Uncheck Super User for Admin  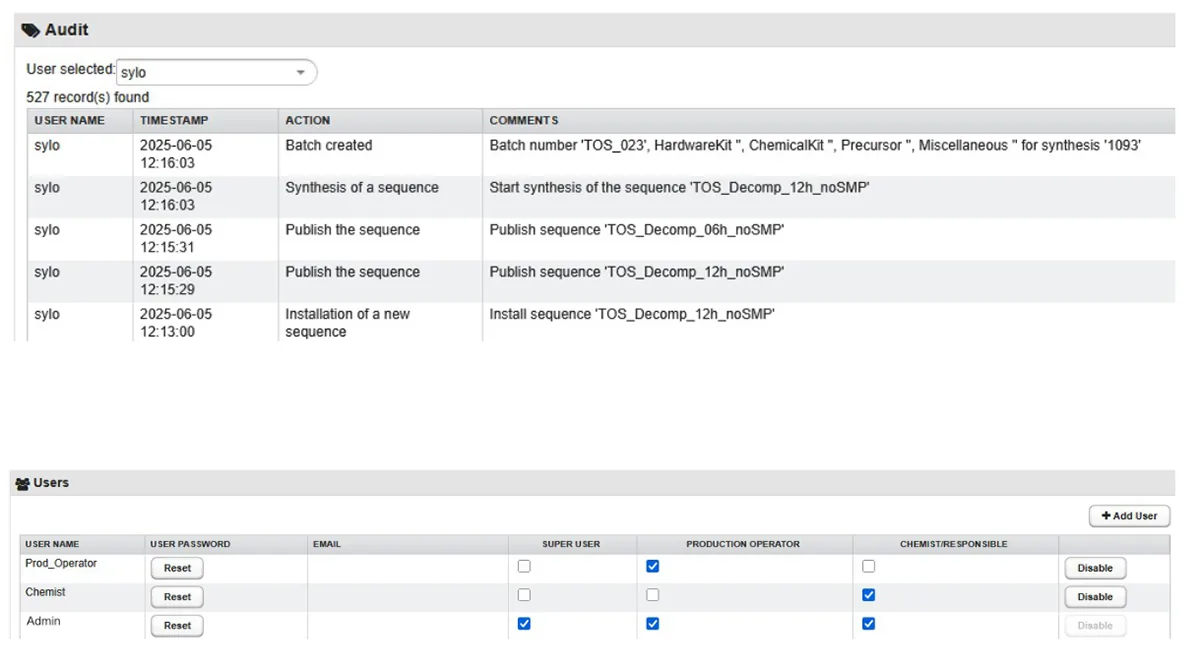524,623
